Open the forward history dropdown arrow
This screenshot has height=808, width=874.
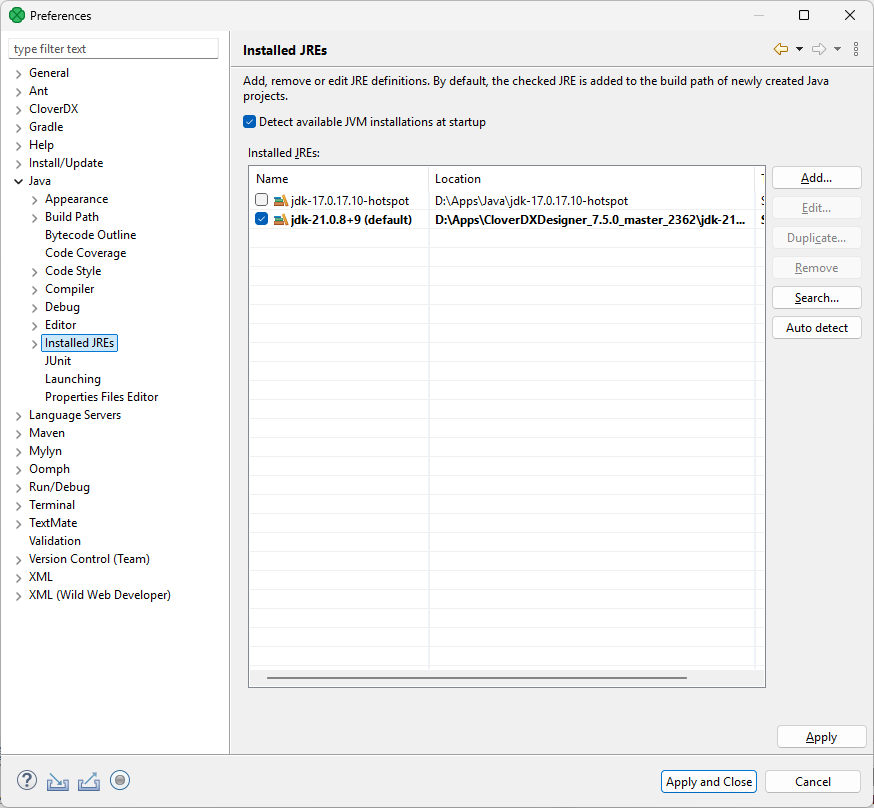click(837, 49)
